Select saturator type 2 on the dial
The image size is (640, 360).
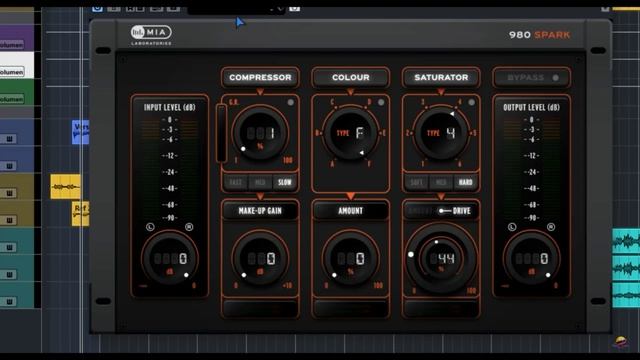click(407, 133)
